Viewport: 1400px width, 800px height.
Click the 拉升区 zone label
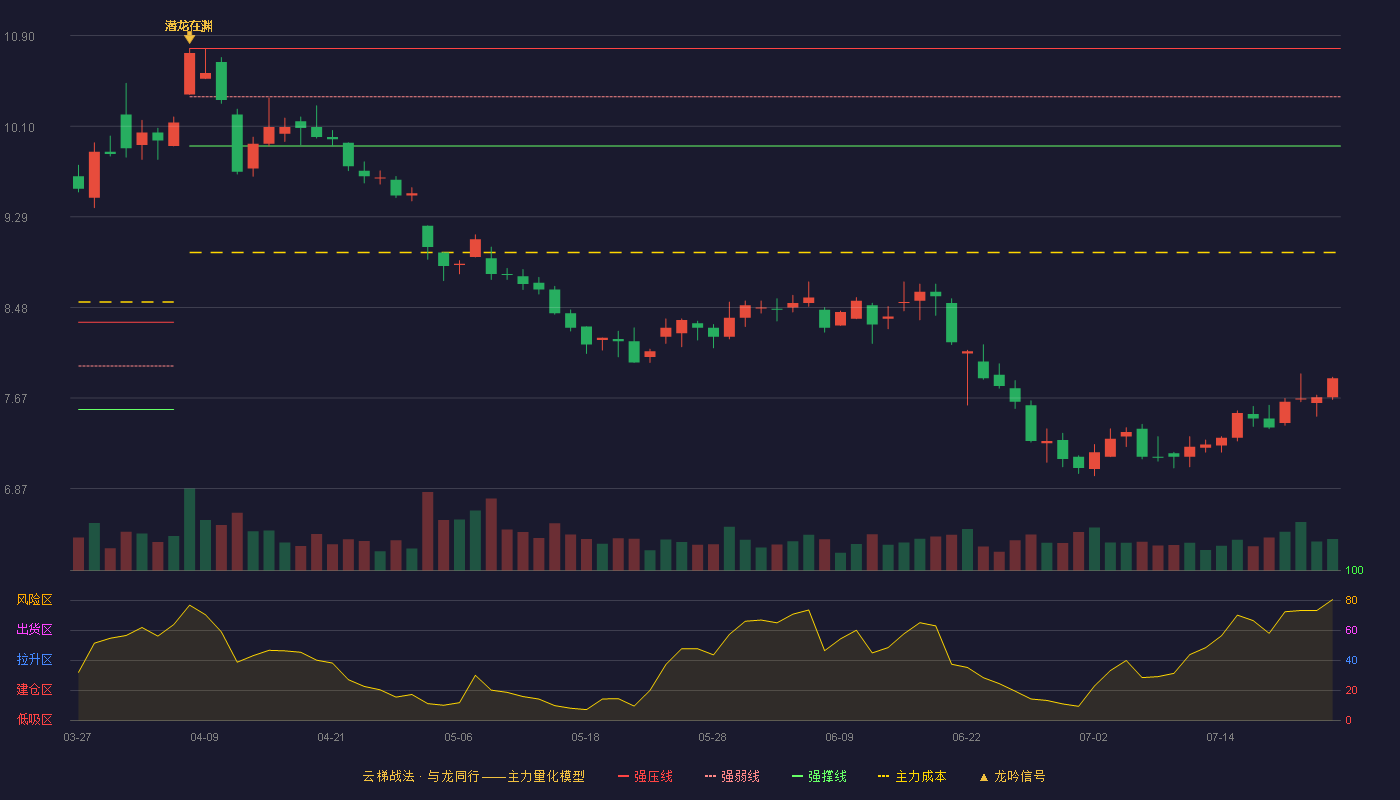coord(34,660)
